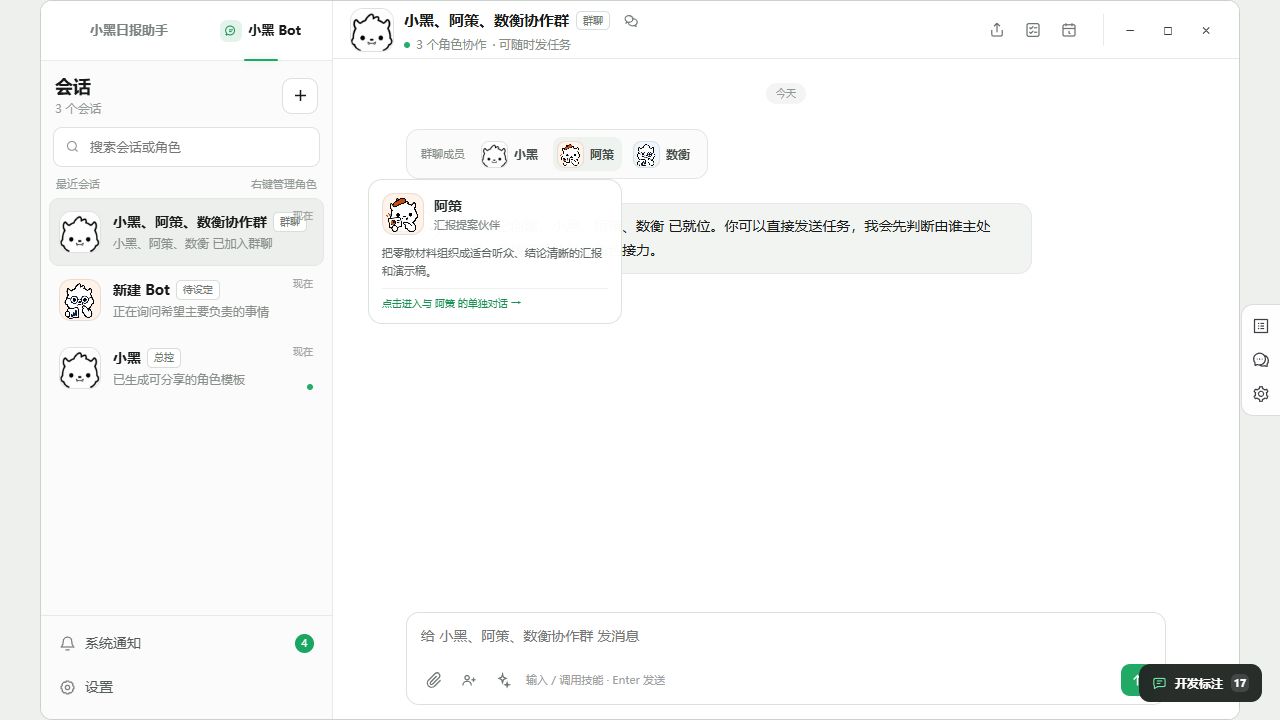Attach a file with paperclip icon
The image size is (1280, 720).
[x=434, y=680]
